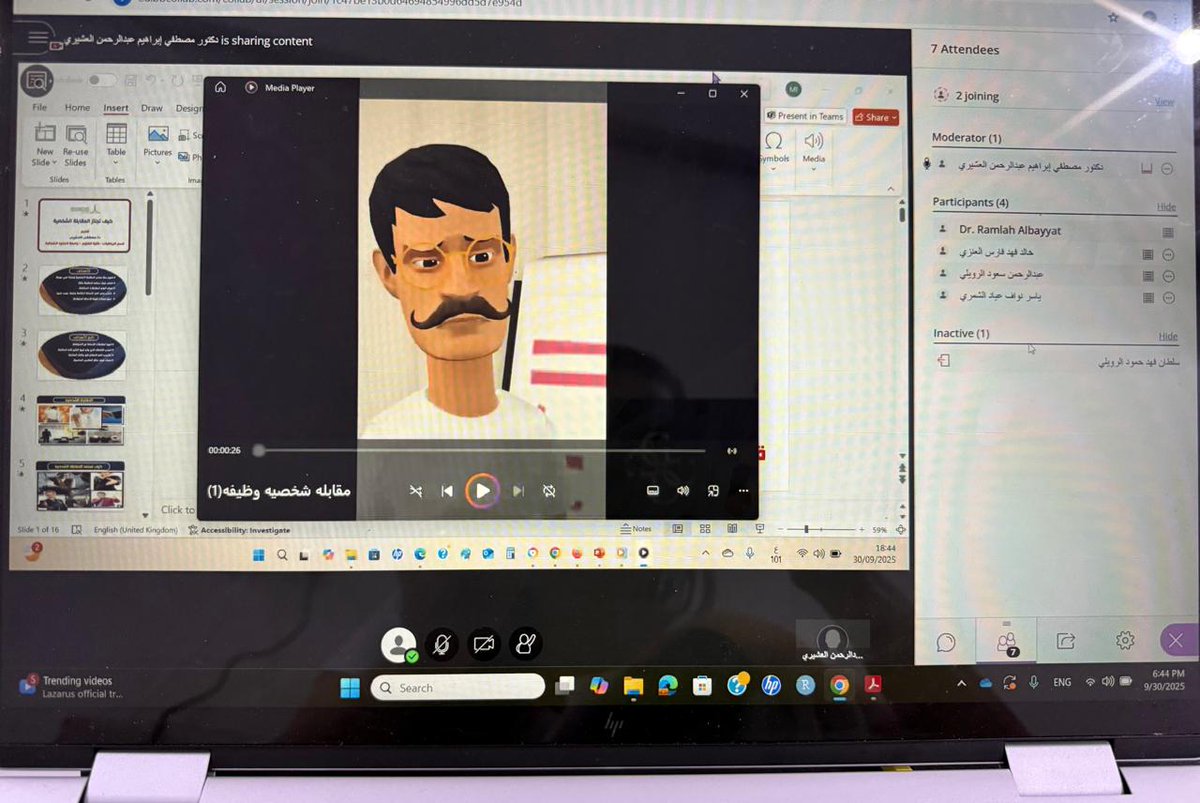
Task: Click New Slide button in PowerPoint
Action: 45,145
